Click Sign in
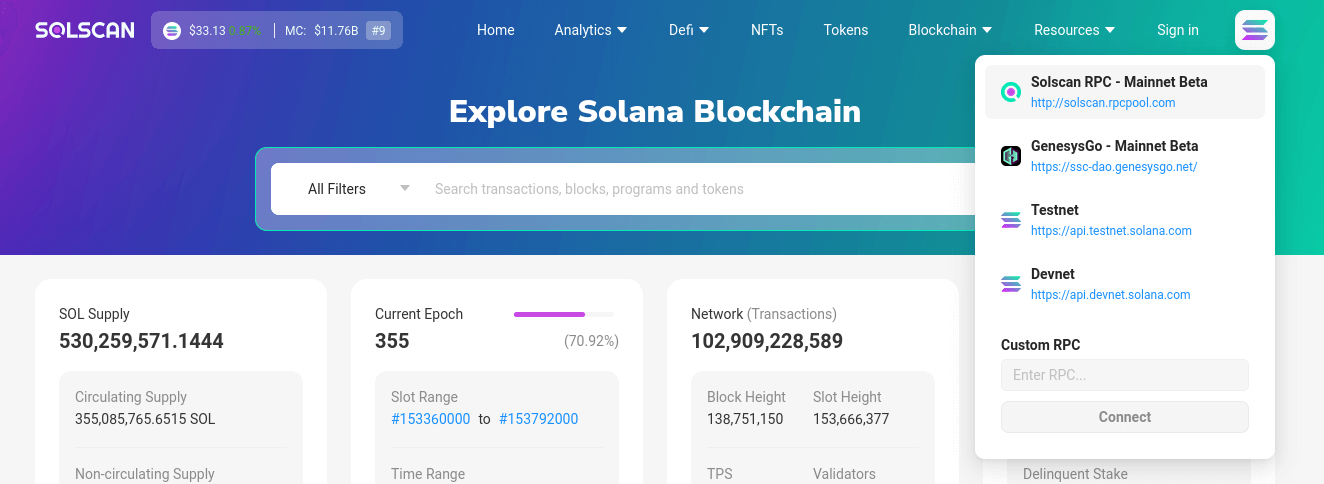The image size is (1324, 484). pos(1178,30)
